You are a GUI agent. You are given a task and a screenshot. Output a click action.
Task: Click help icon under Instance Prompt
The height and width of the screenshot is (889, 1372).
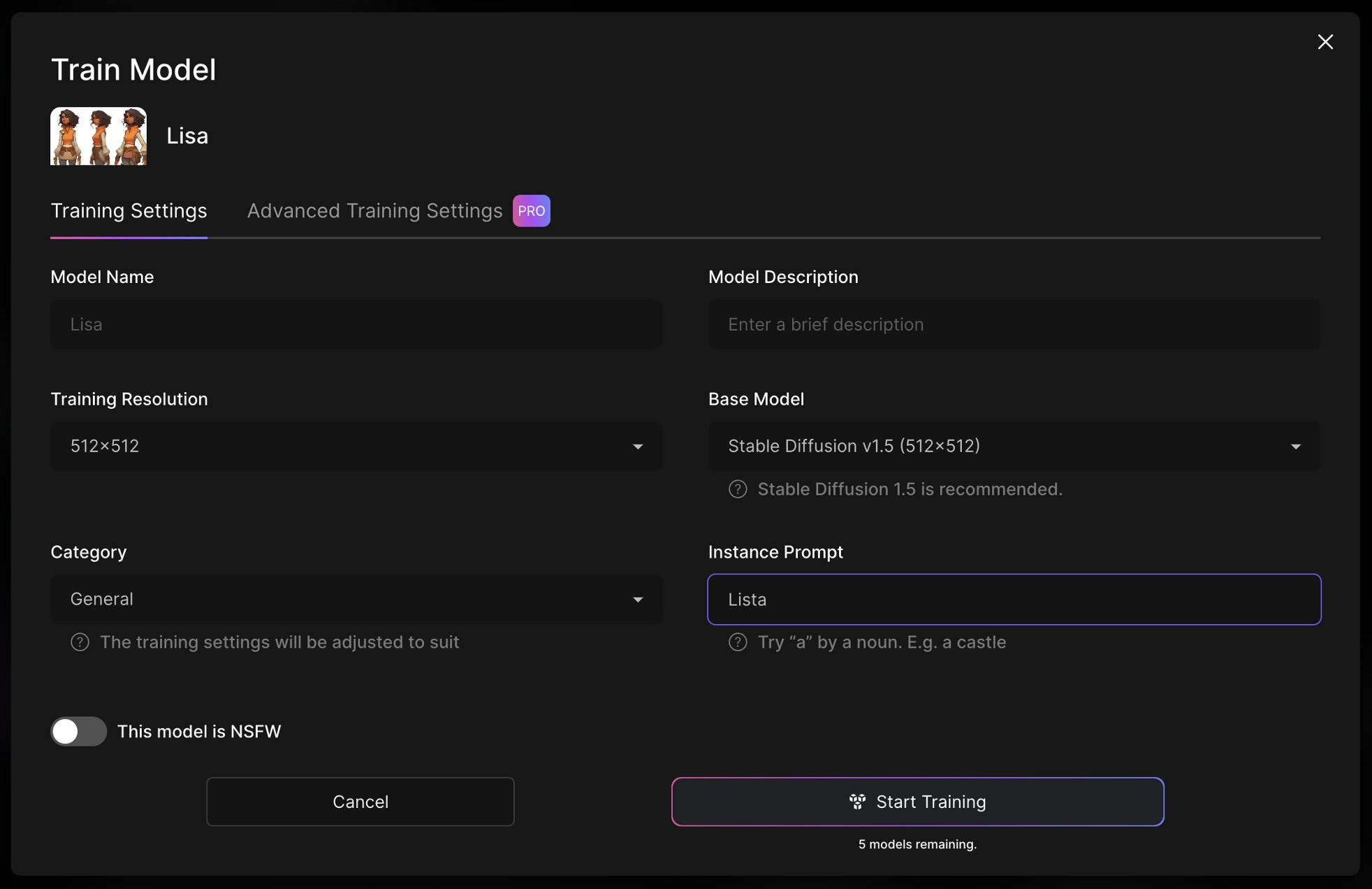(738, 642)
